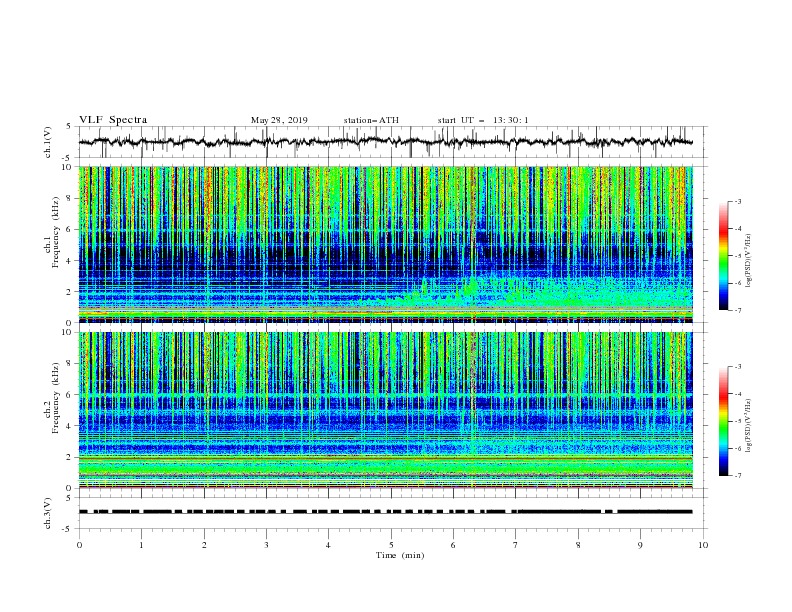Click the time axis tick label '10'
This screenshot has width=792, height=612.
(x=703, y=545)
